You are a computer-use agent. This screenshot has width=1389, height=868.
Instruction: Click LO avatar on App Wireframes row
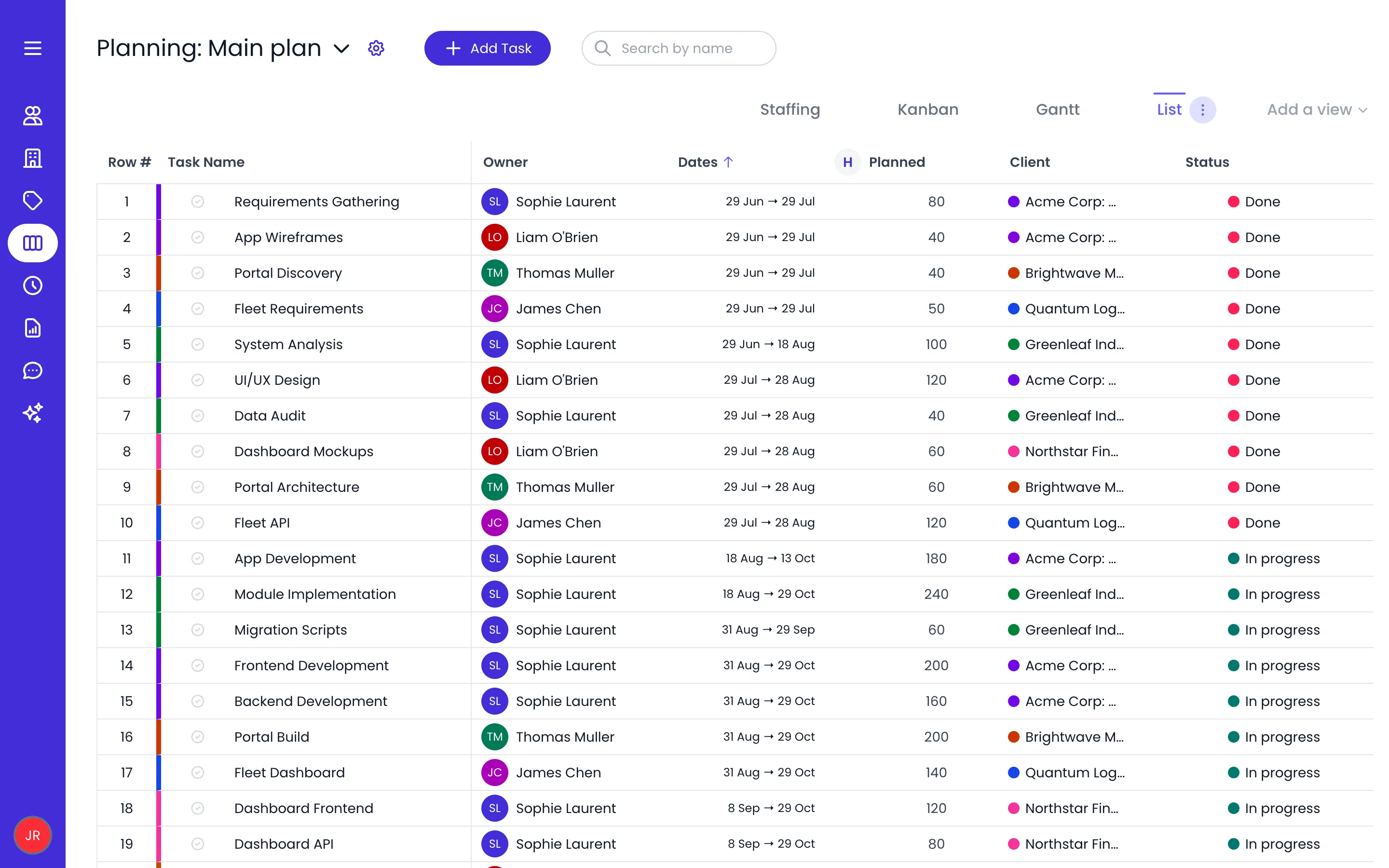click(x=495, y=237)
